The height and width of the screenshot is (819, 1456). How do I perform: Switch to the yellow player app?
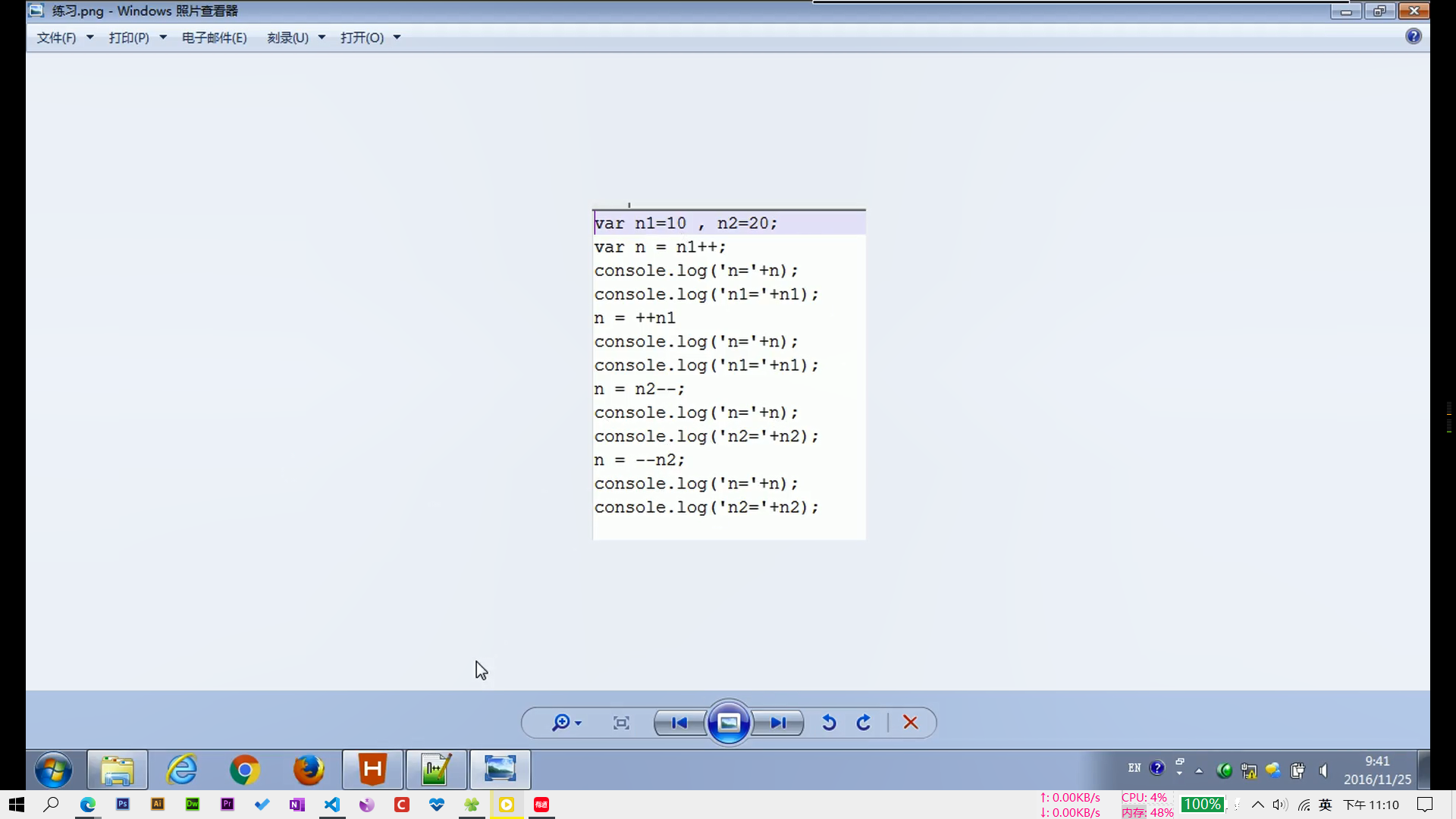(507, 805)
